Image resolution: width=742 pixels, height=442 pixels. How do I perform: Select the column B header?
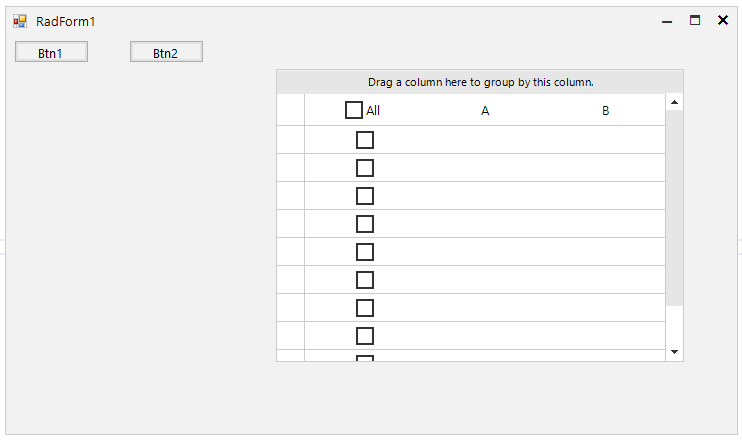605,111
